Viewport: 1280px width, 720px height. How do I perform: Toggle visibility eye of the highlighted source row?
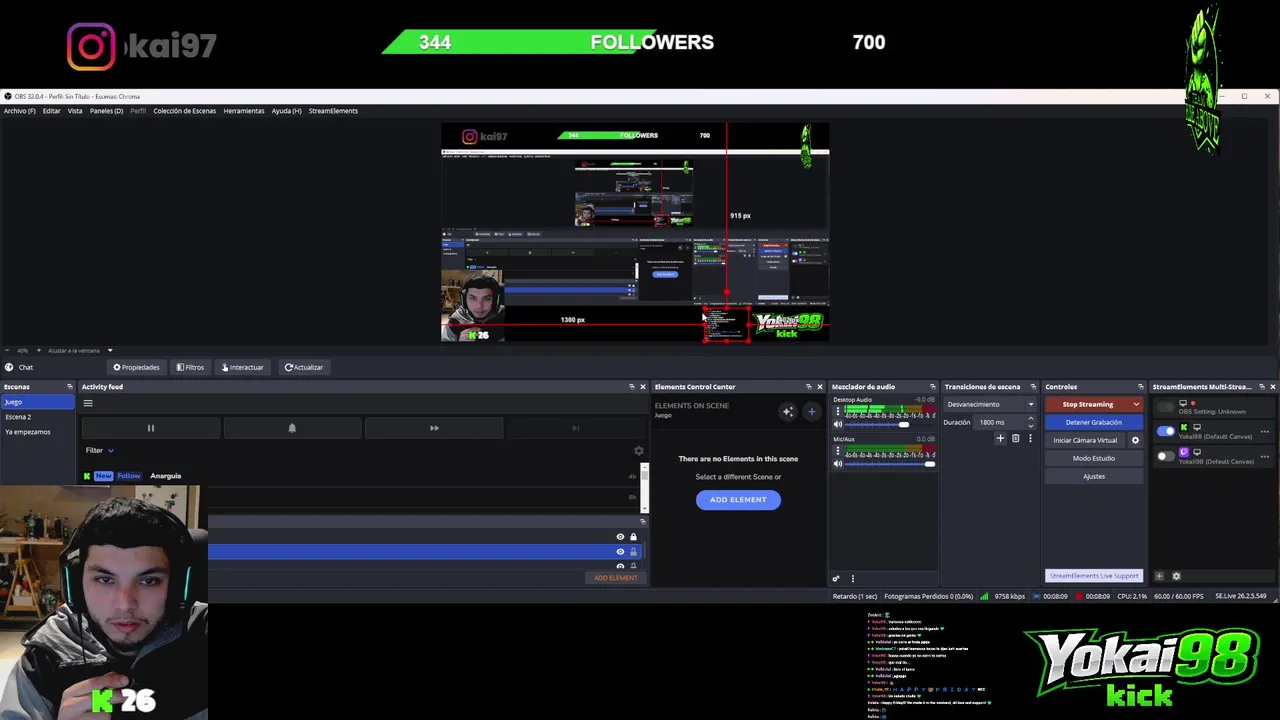point(620,552)
